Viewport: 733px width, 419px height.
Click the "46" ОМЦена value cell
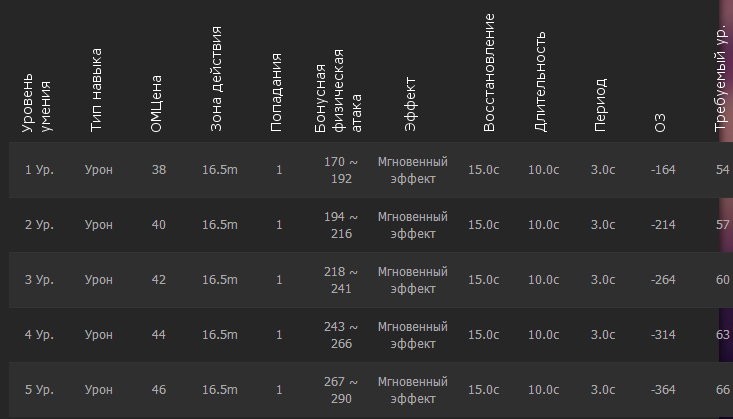(159, 389)
